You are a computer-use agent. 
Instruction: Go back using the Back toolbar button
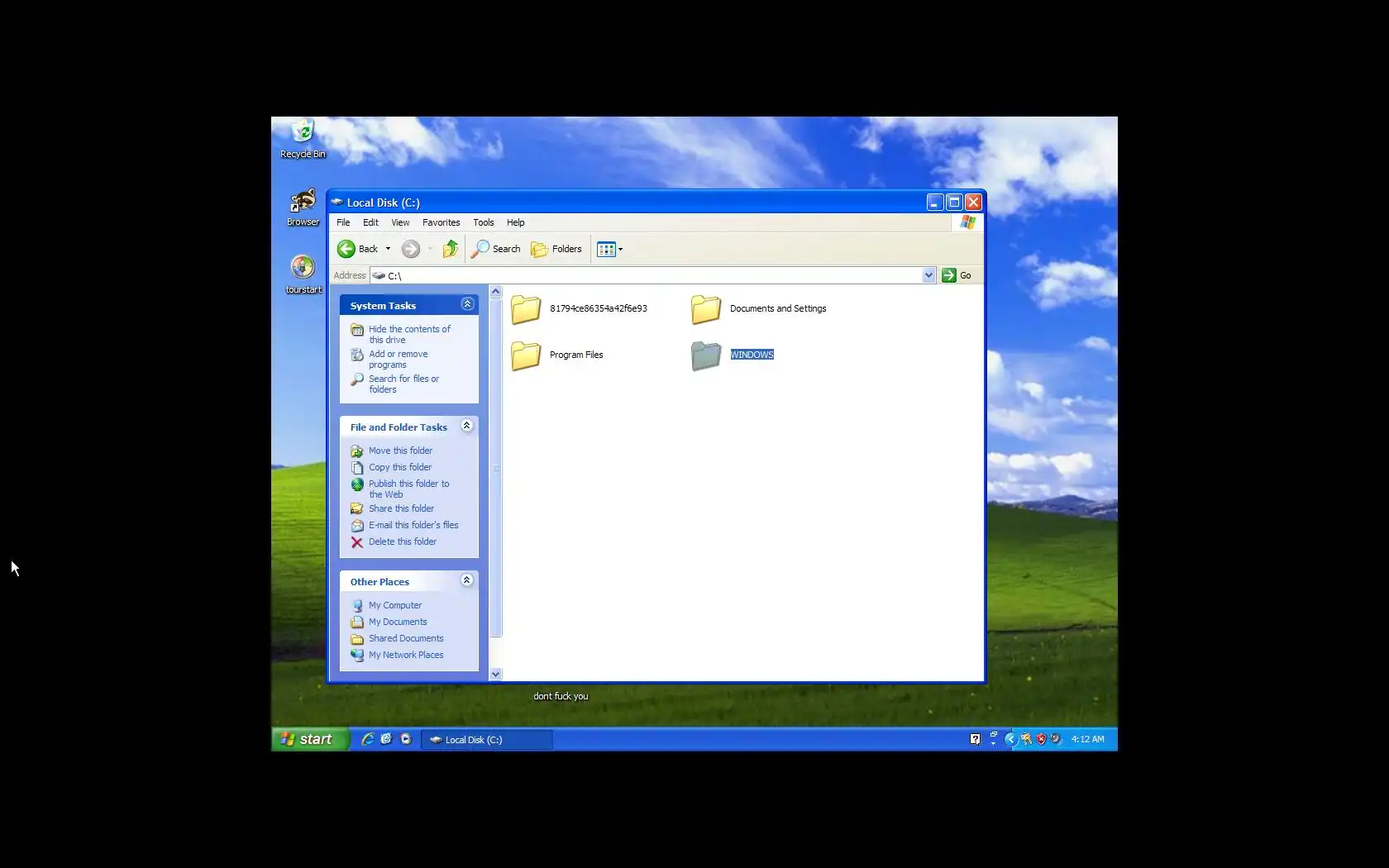tap(357, 249)
